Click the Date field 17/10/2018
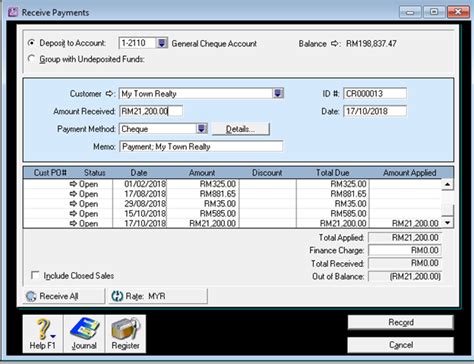The width and height of the screenshot is (474, 364). click(x=375, y=111)
